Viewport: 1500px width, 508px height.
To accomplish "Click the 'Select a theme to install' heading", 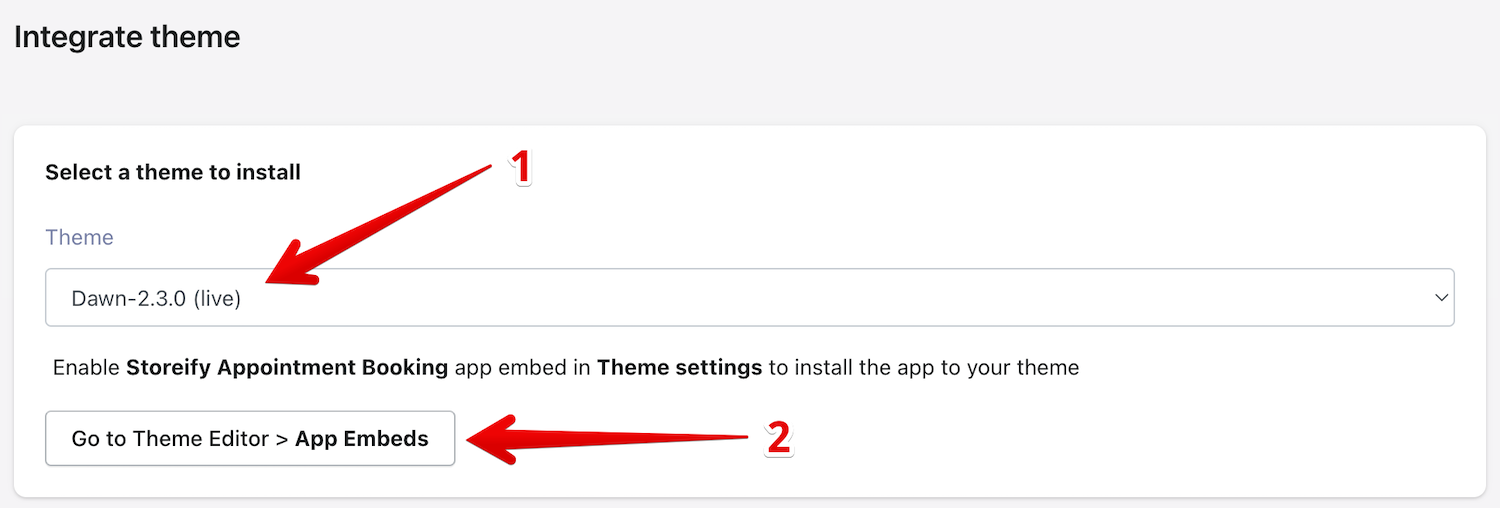I will pyautogui.click(x=173, y=172).
